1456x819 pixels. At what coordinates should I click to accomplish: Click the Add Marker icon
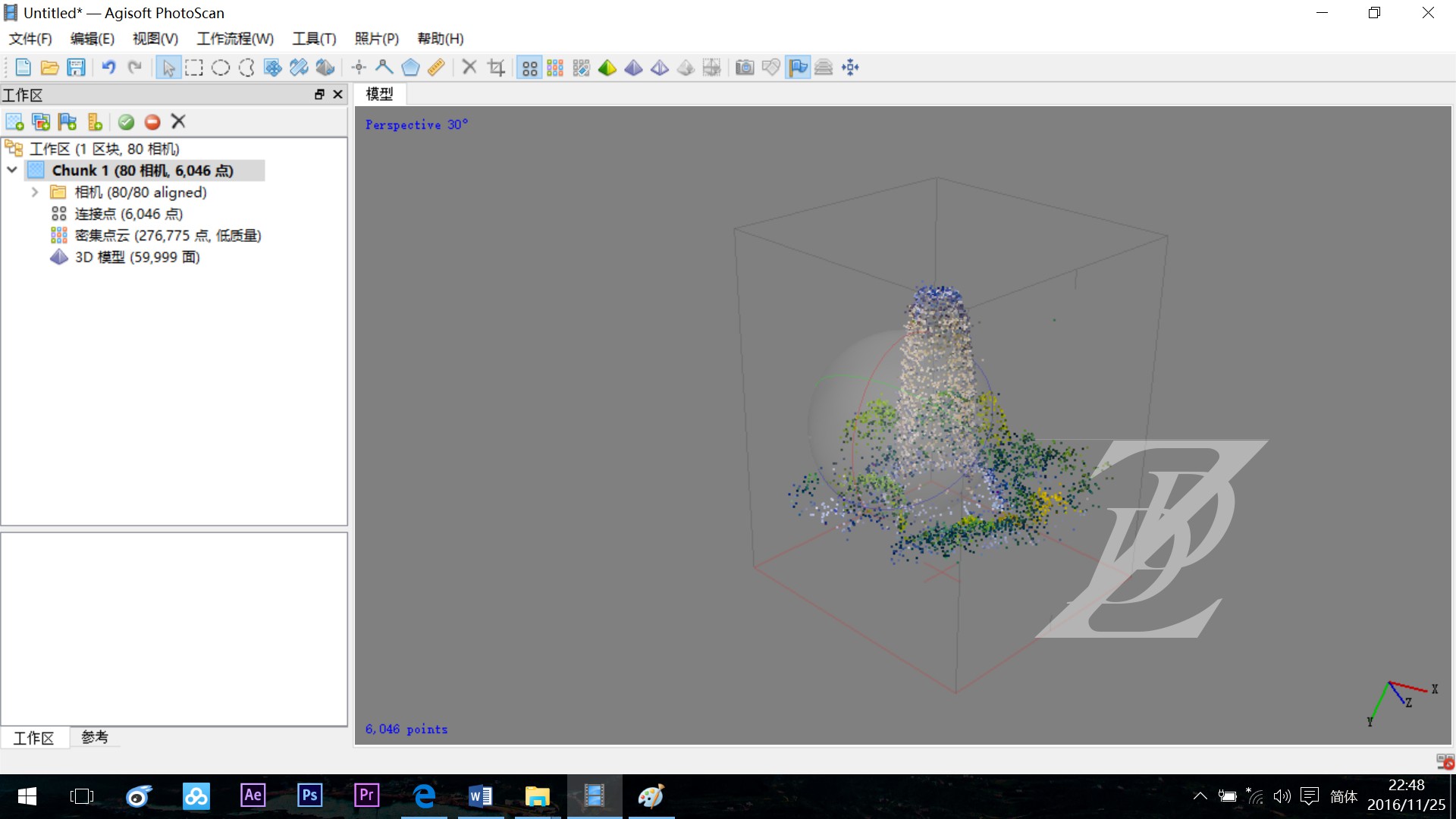67,122
